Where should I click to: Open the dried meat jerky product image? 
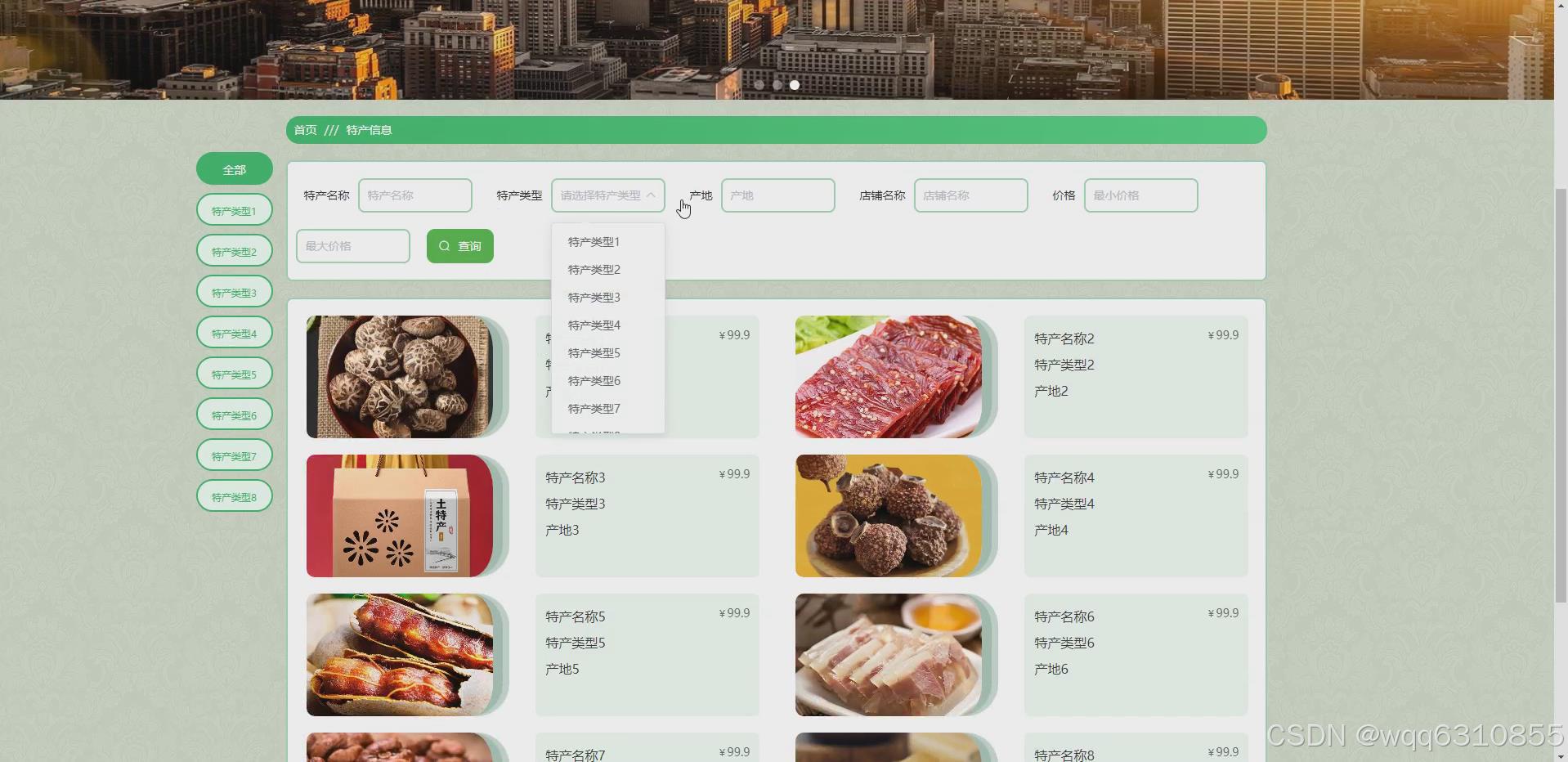(x=889, y=377)
